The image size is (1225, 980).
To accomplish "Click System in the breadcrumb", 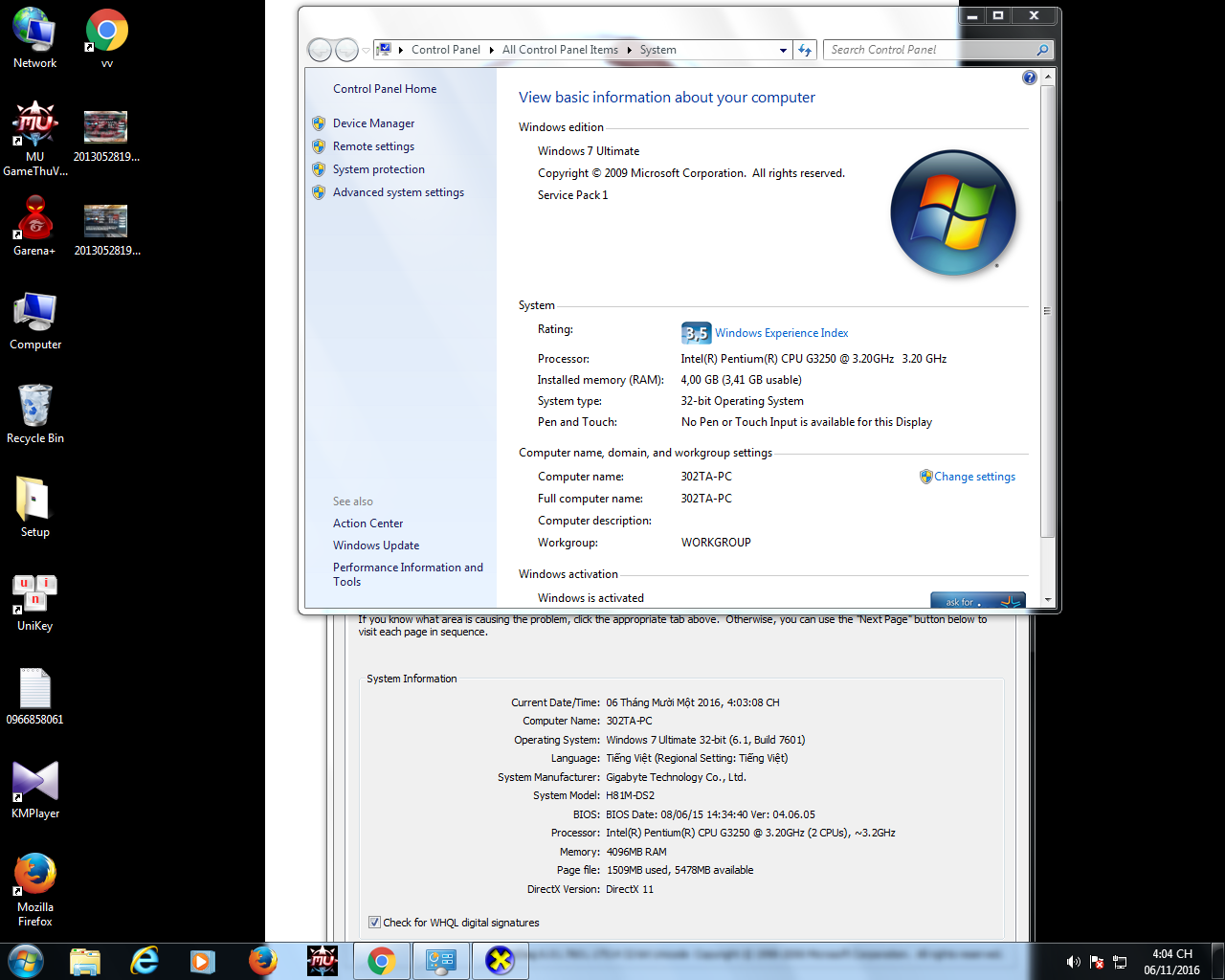I will [x=658, y=50].
